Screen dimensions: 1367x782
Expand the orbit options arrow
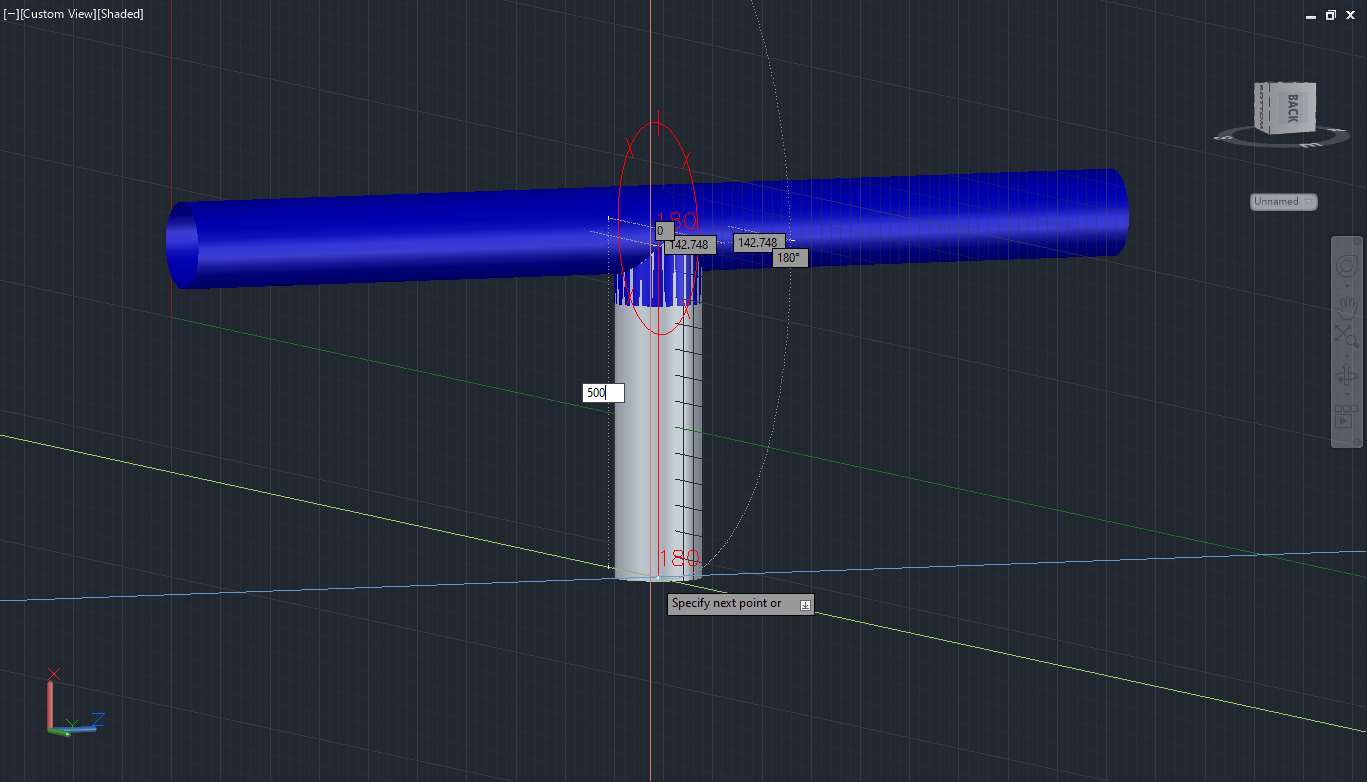pyautogui.click(x=1347, y=394)
